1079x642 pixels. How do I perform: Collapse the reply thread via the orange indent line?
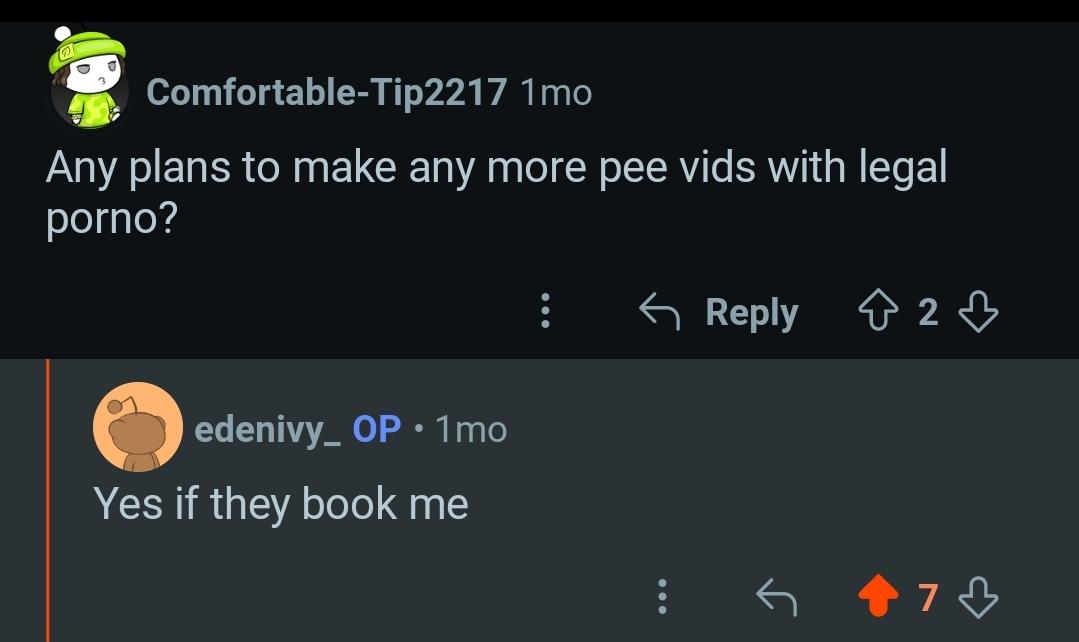click(x=47, y=500)
